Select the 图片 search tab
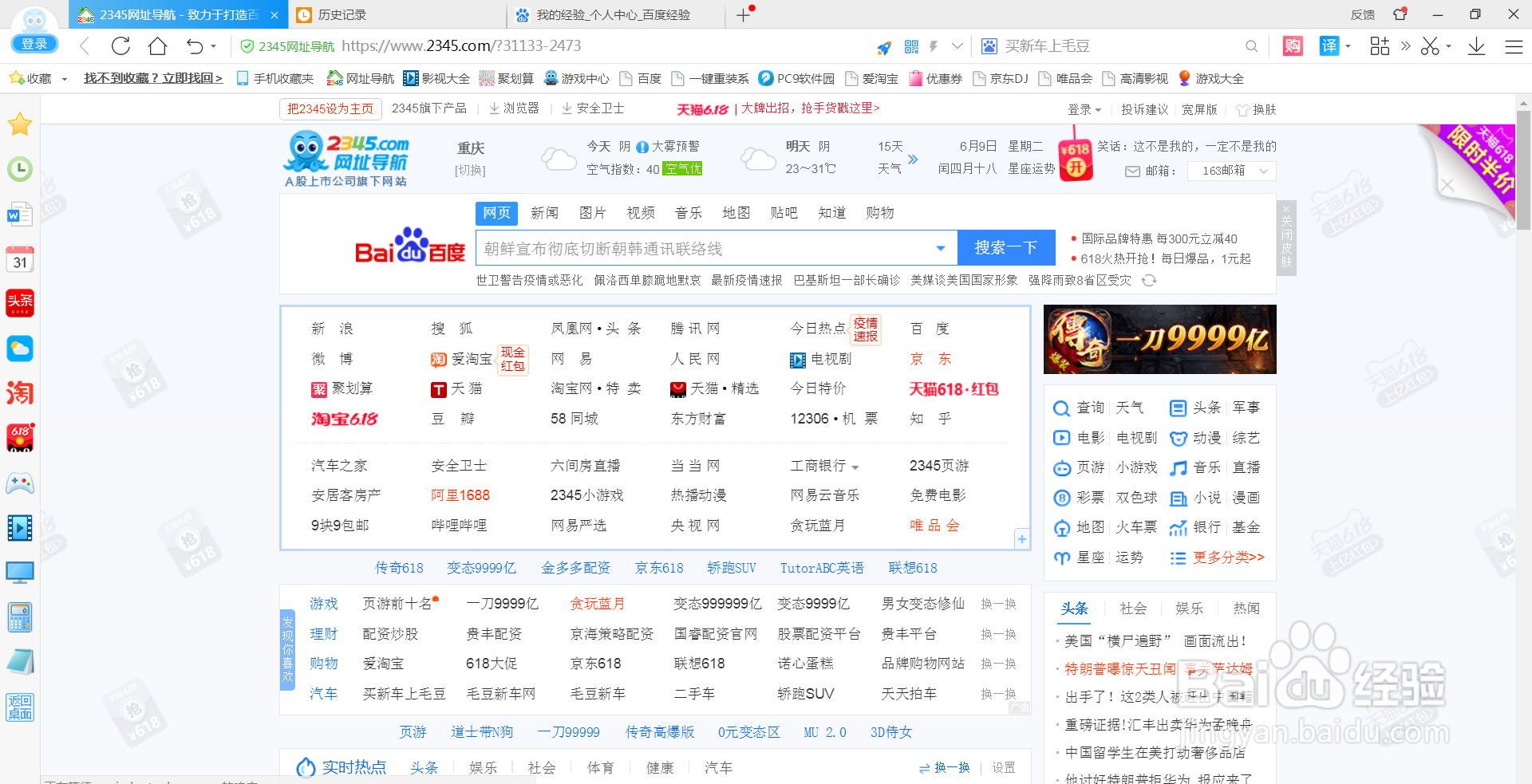 coord(592,213)
